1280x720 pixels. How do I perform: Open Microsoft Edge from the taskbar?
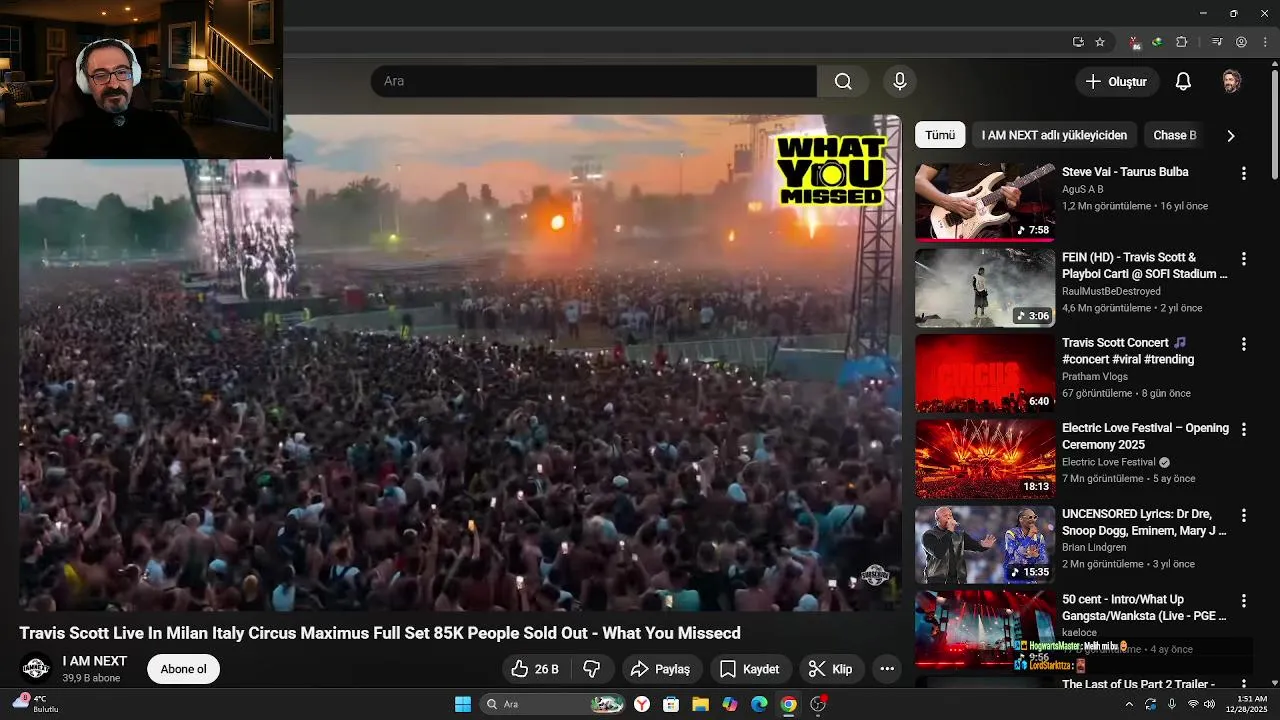pyautogui.click(x=759, y=704)
